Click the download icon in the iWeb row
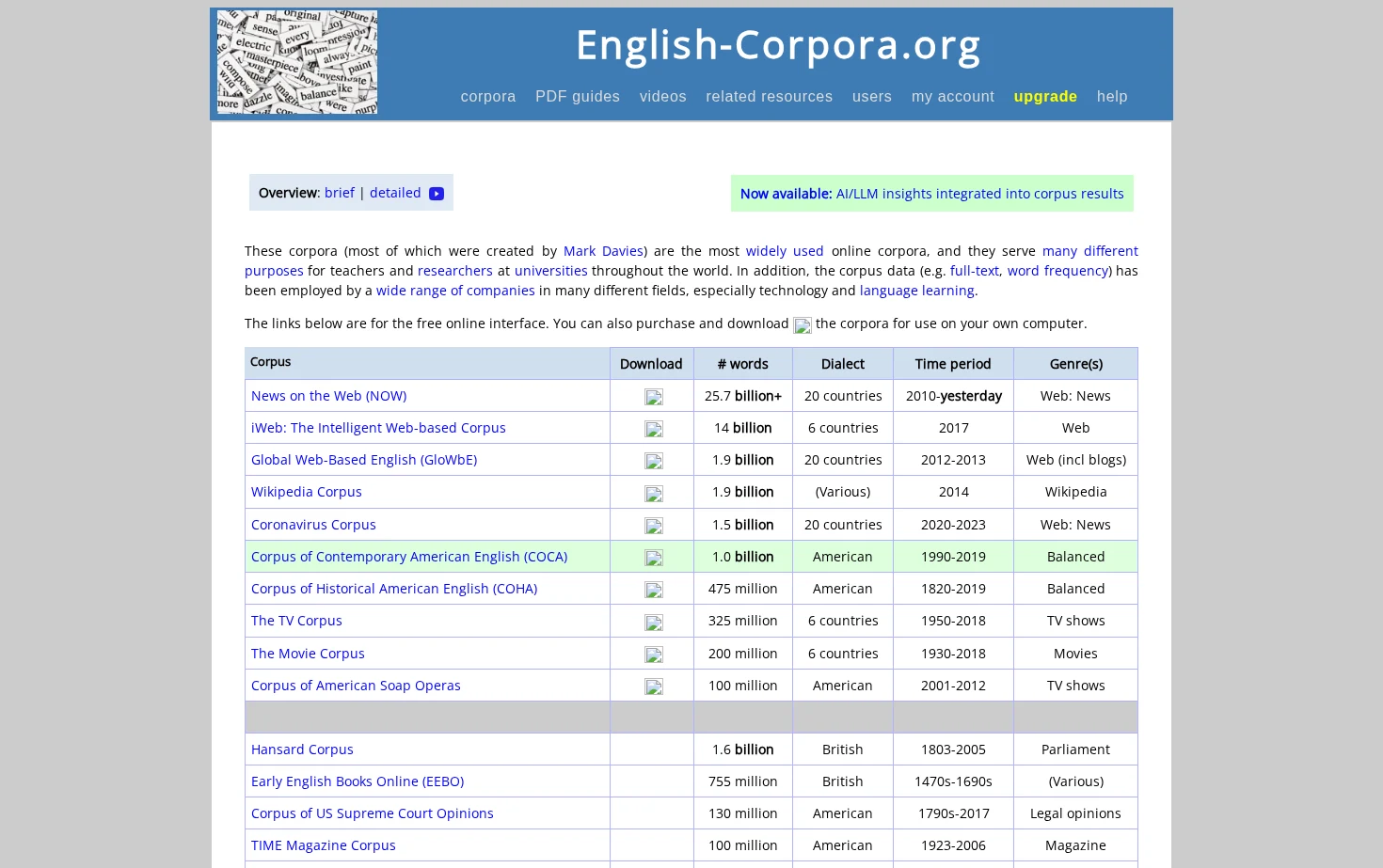 click(x=653, y=429)
